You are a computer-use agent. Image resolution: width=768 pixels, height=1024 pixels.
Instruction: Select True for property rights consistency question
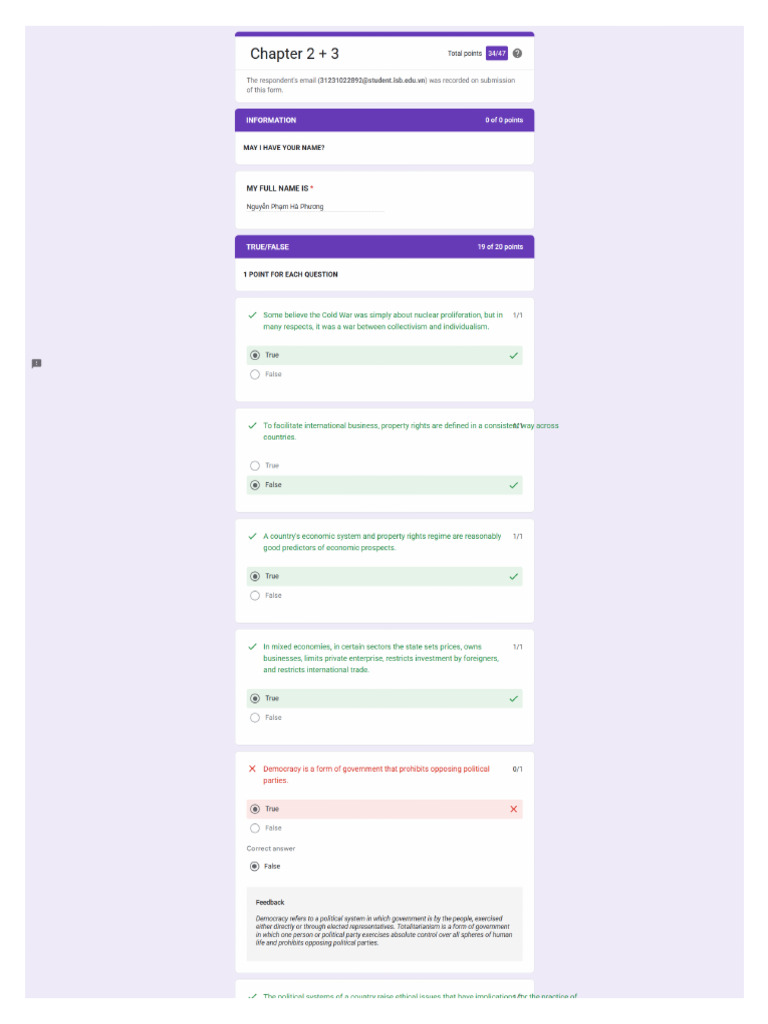click(255, 466)
